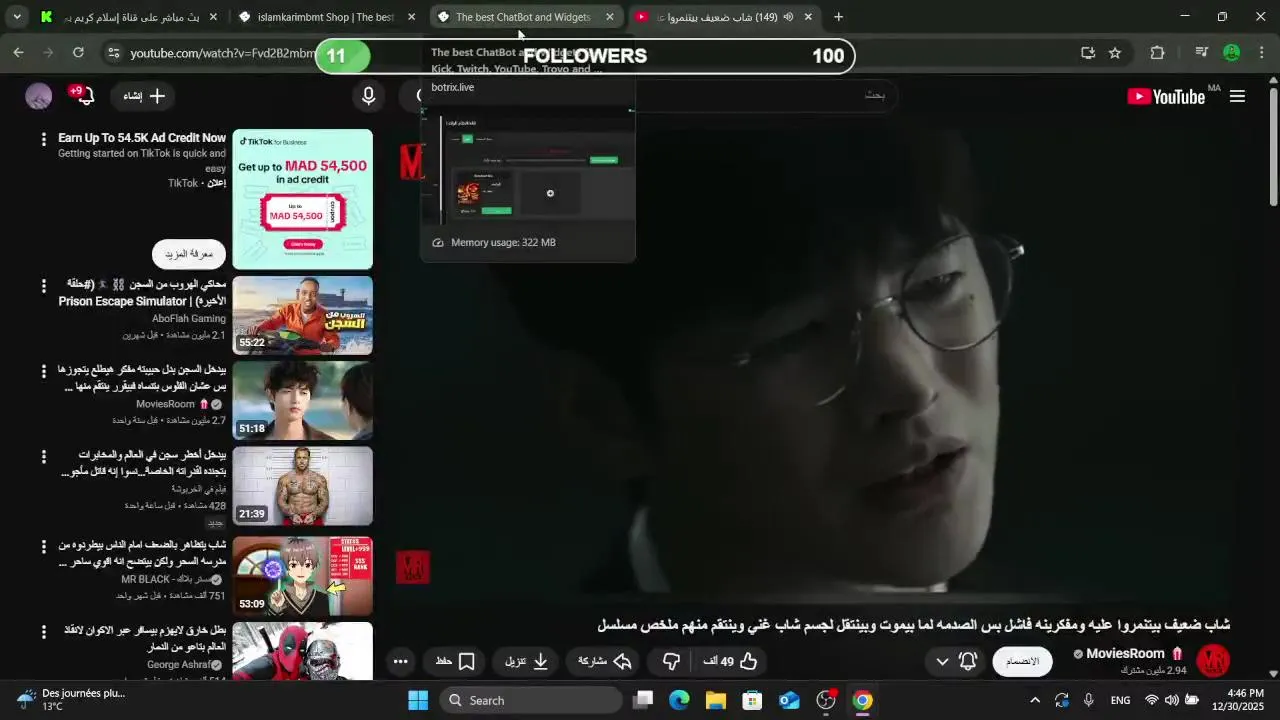This screenshot has width=1280, height=720.
Task: Open the weather widget showing 13°C
Action: click(70, 700)
